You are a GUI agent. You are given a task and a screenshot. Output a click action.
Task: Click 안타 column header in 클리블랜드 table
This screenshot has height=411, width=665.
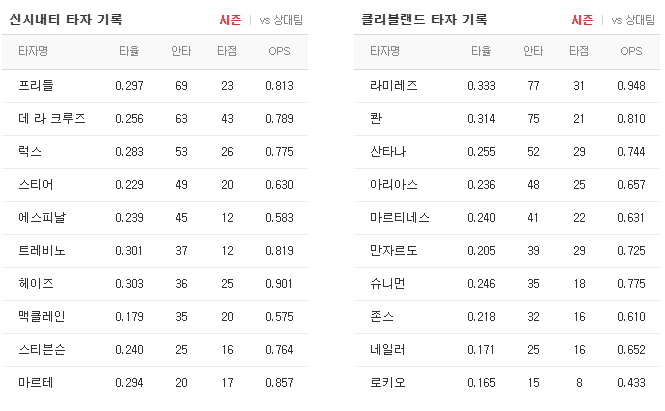pyautogui.click(x=533, y=51)
